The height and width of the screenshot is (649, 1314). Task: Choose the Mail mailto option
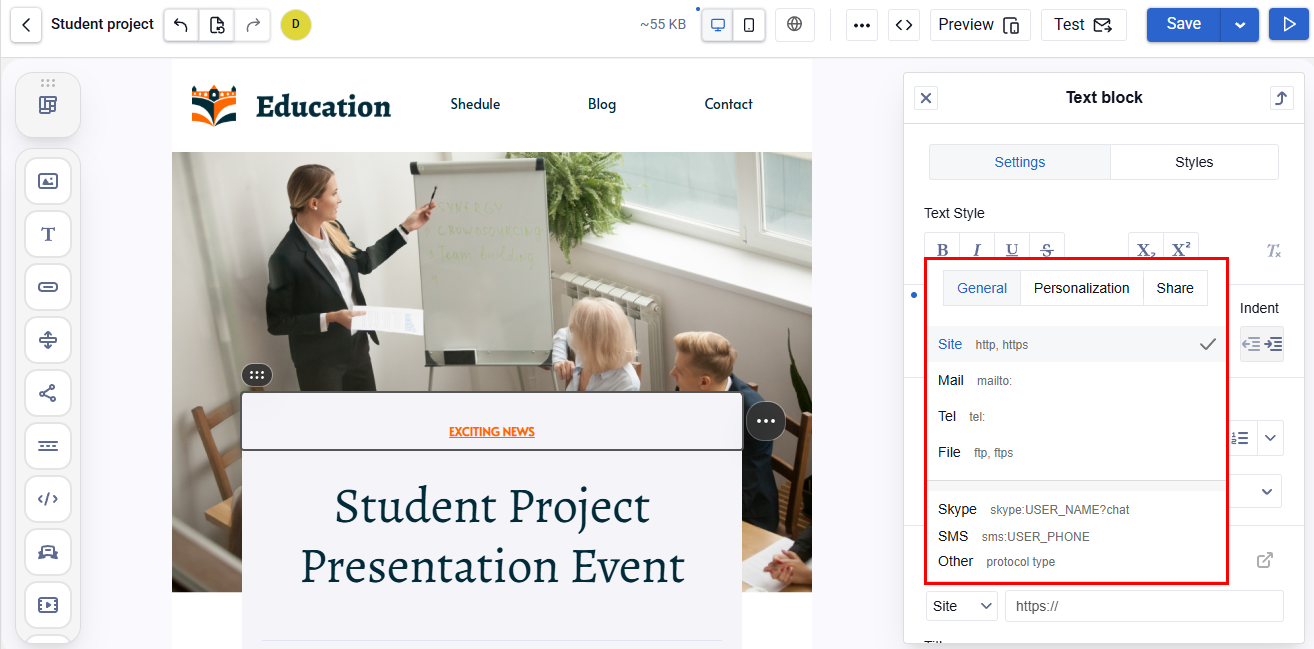(1076, 380)
